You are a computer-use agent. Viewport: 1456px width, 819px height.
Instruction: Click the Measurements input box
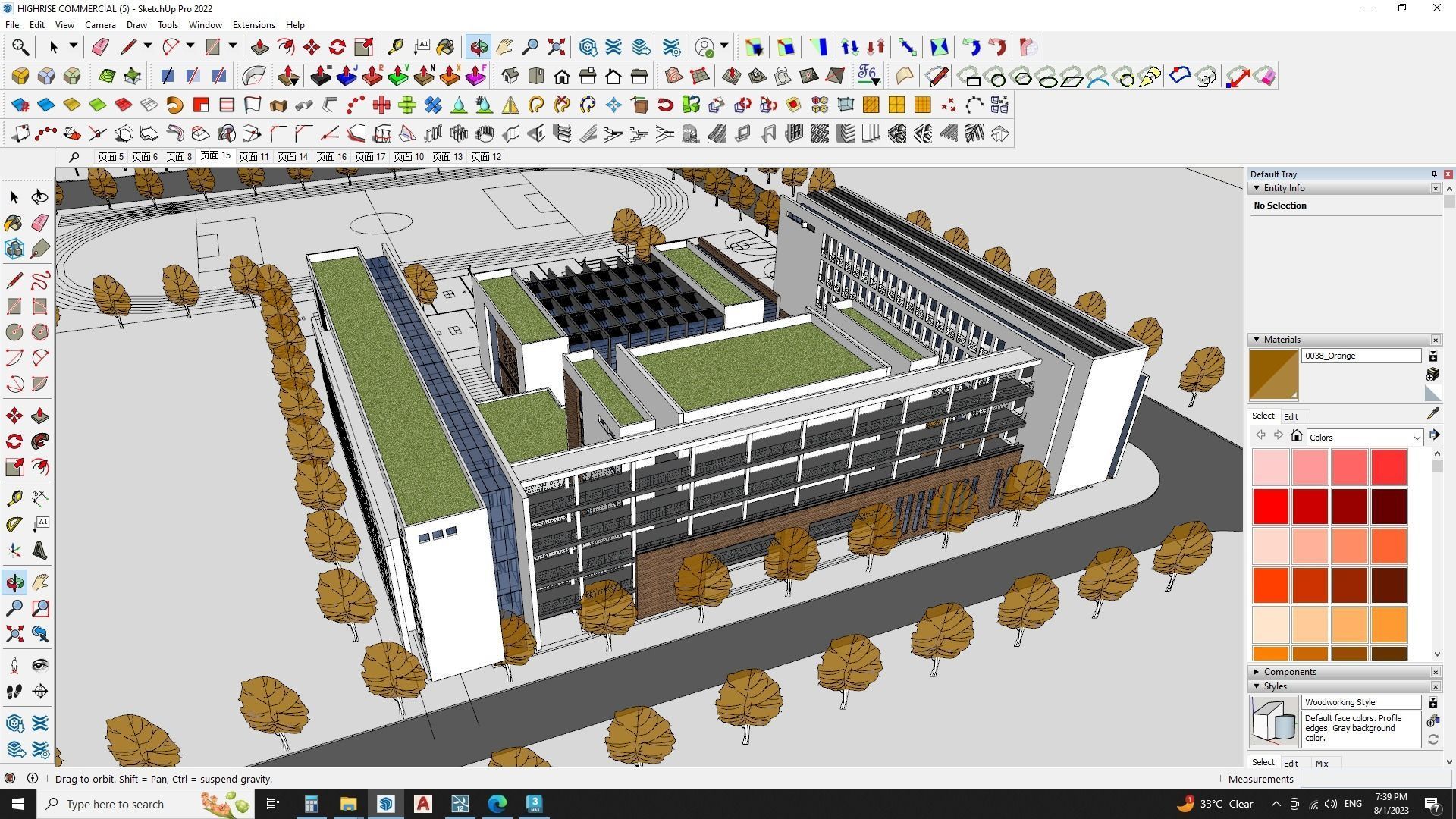1375,779
